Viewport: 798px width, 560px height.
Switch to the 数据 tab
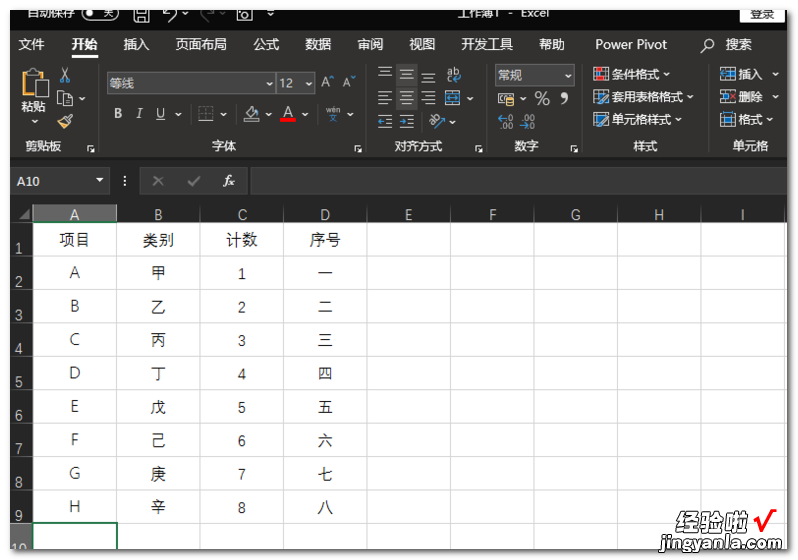pos(318,45)
